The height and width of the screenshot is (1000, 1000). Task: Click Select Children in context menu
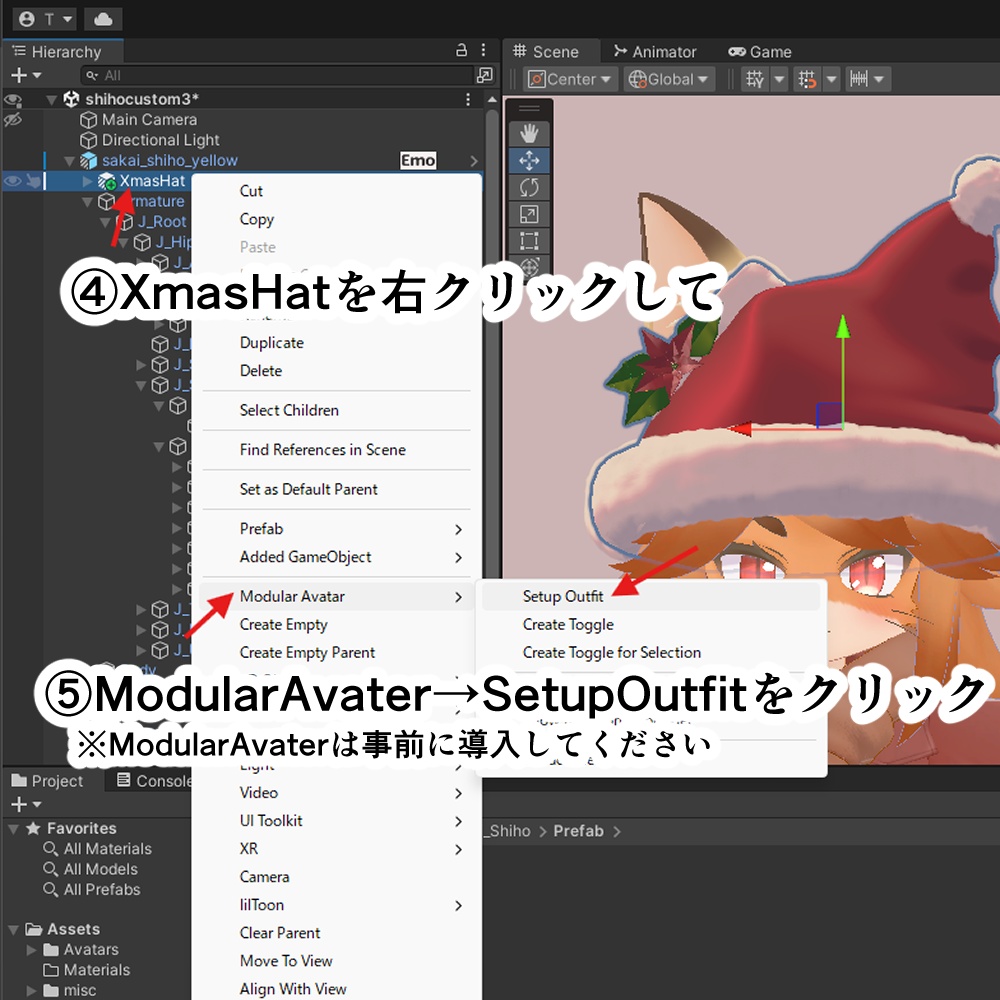point(289,411)
